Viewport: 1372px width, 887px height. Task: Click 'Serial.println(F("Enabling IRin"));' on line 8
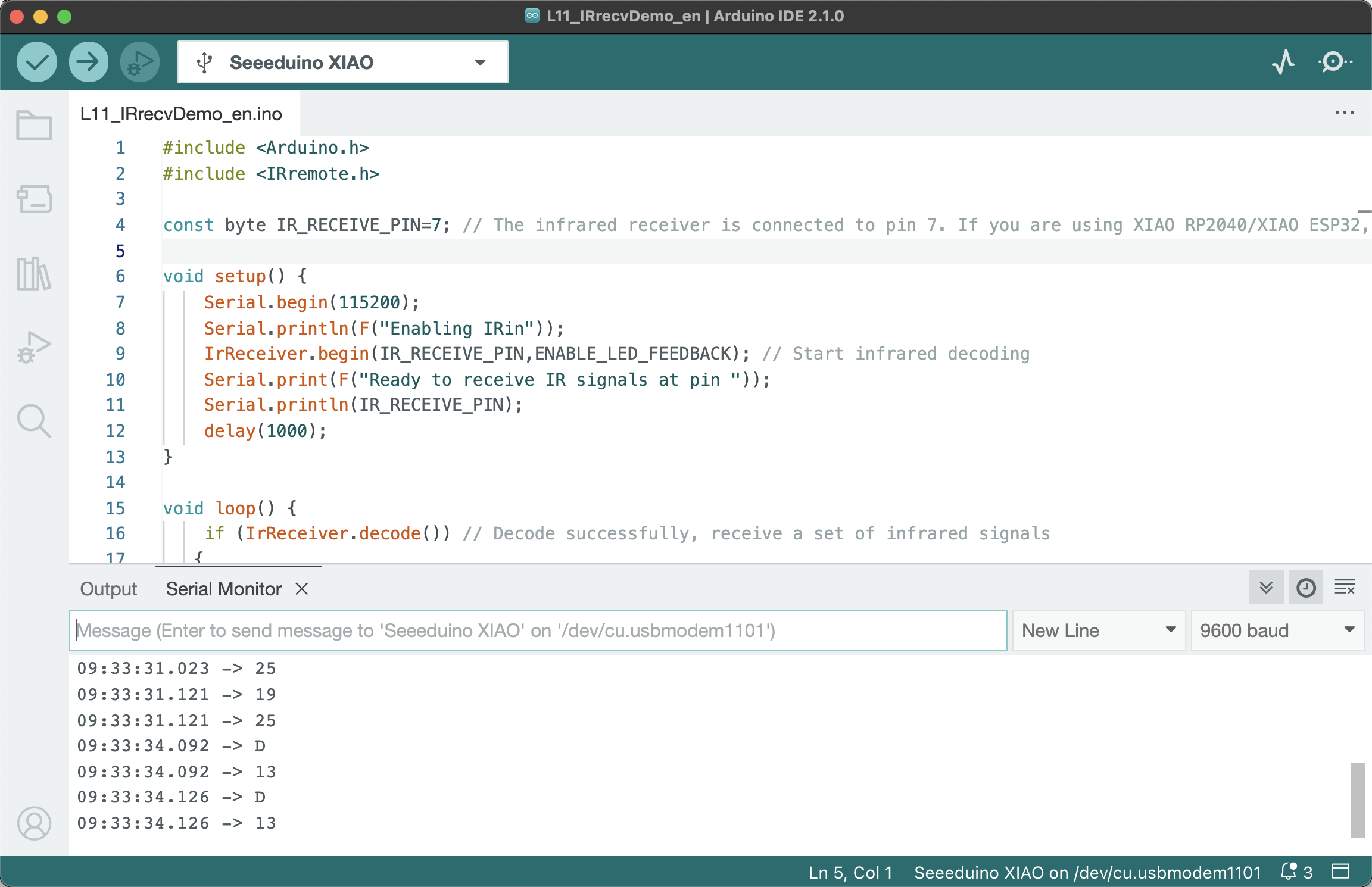click(x=384, y=329)
